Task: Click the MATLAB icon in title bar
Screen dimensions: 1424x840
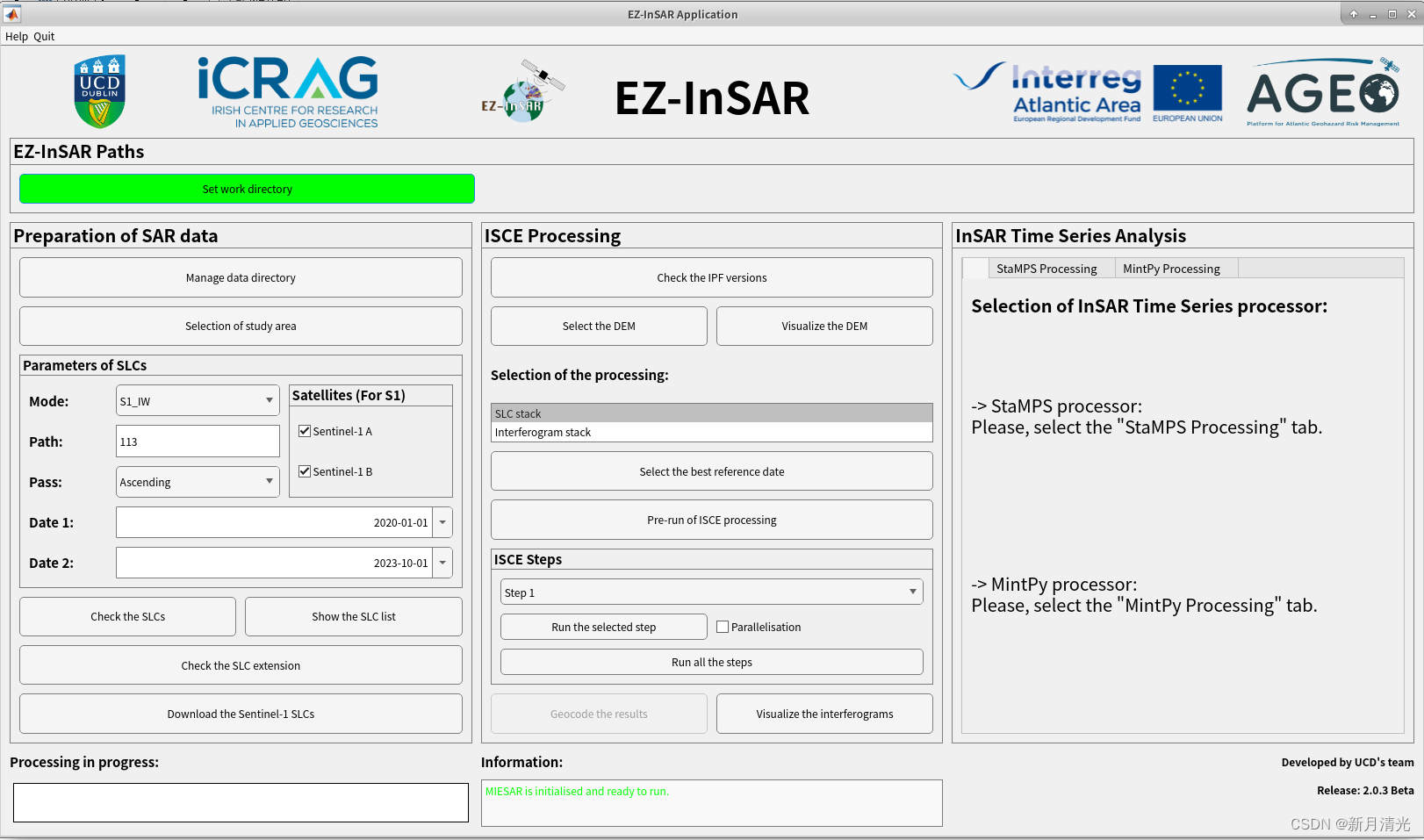Action: click(11, 14)
